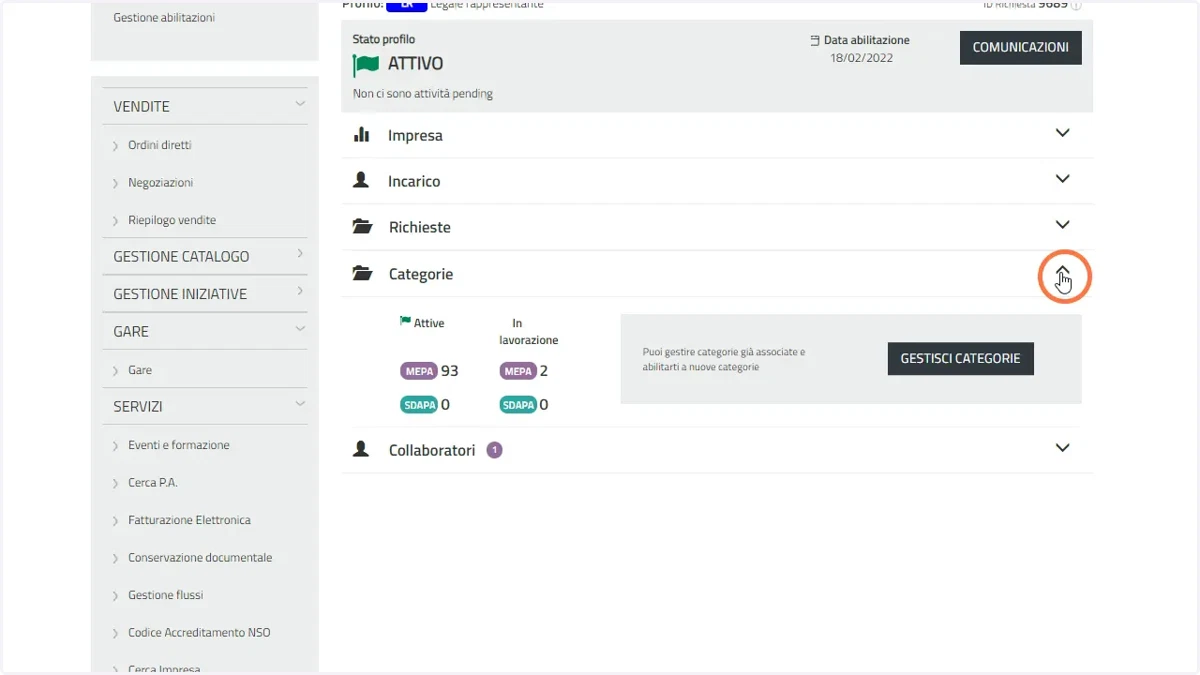This screenshot has height=675, width=1200.
Task: Click the COMUNICAZIONI button
Action: coord(1021,48)
